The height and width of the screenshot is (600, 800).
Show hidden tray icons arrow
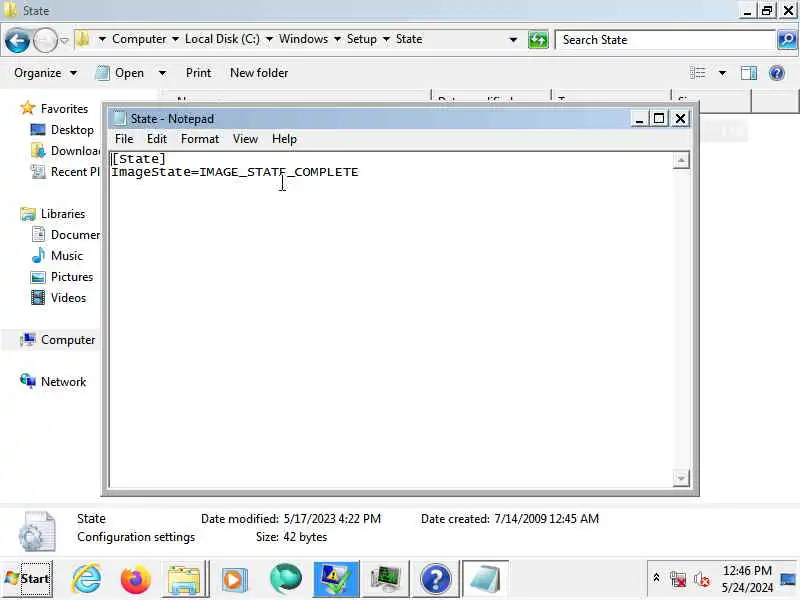[656, 577]
